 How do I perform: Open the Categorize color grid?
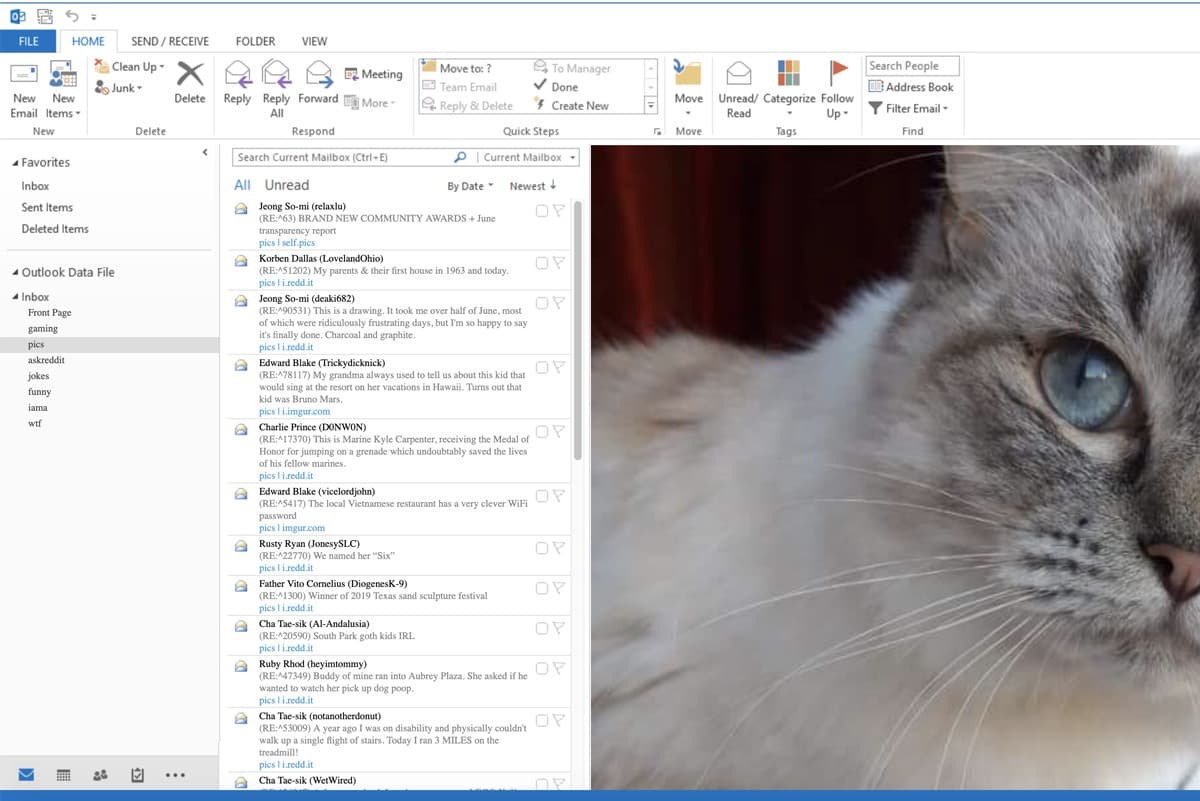pos(789,73)
